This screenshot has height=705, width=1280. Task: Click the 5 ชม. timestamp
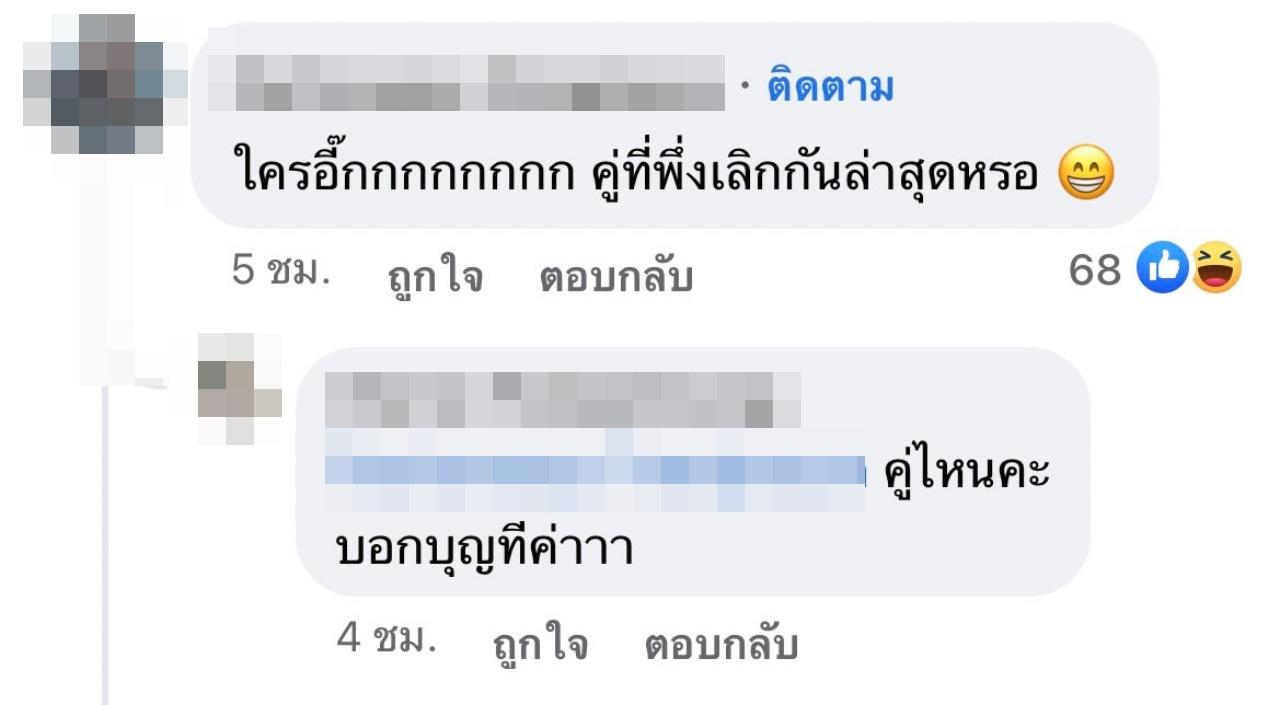281,273
